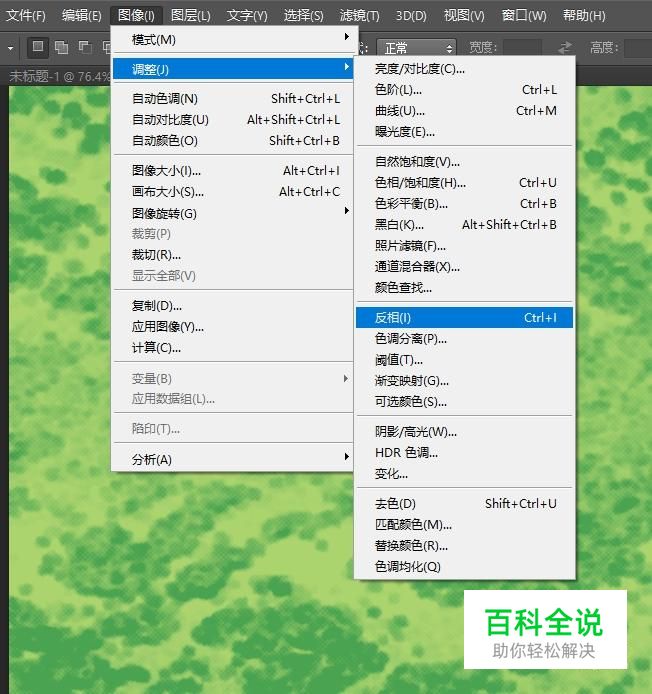Select the 未标题-1 document tab
The width and height of the screenshot is (652, 694).
[x=59, y=77]
